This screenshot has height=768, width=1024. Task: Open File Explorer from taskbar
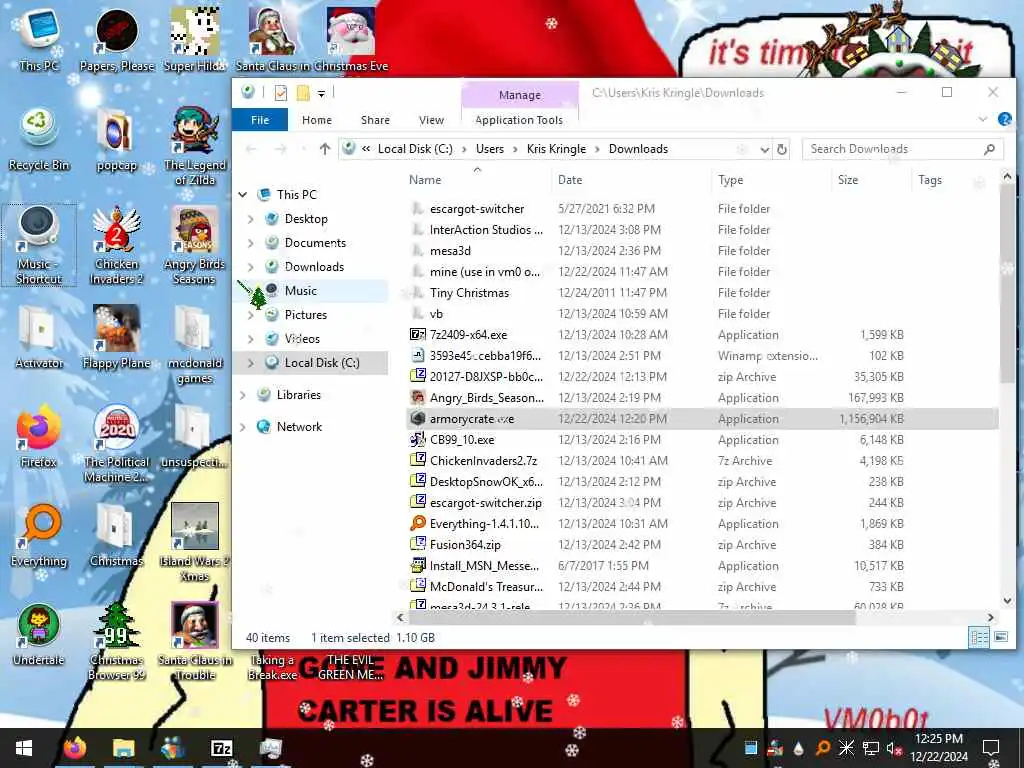pyautogui.click(x=123, y=748)
